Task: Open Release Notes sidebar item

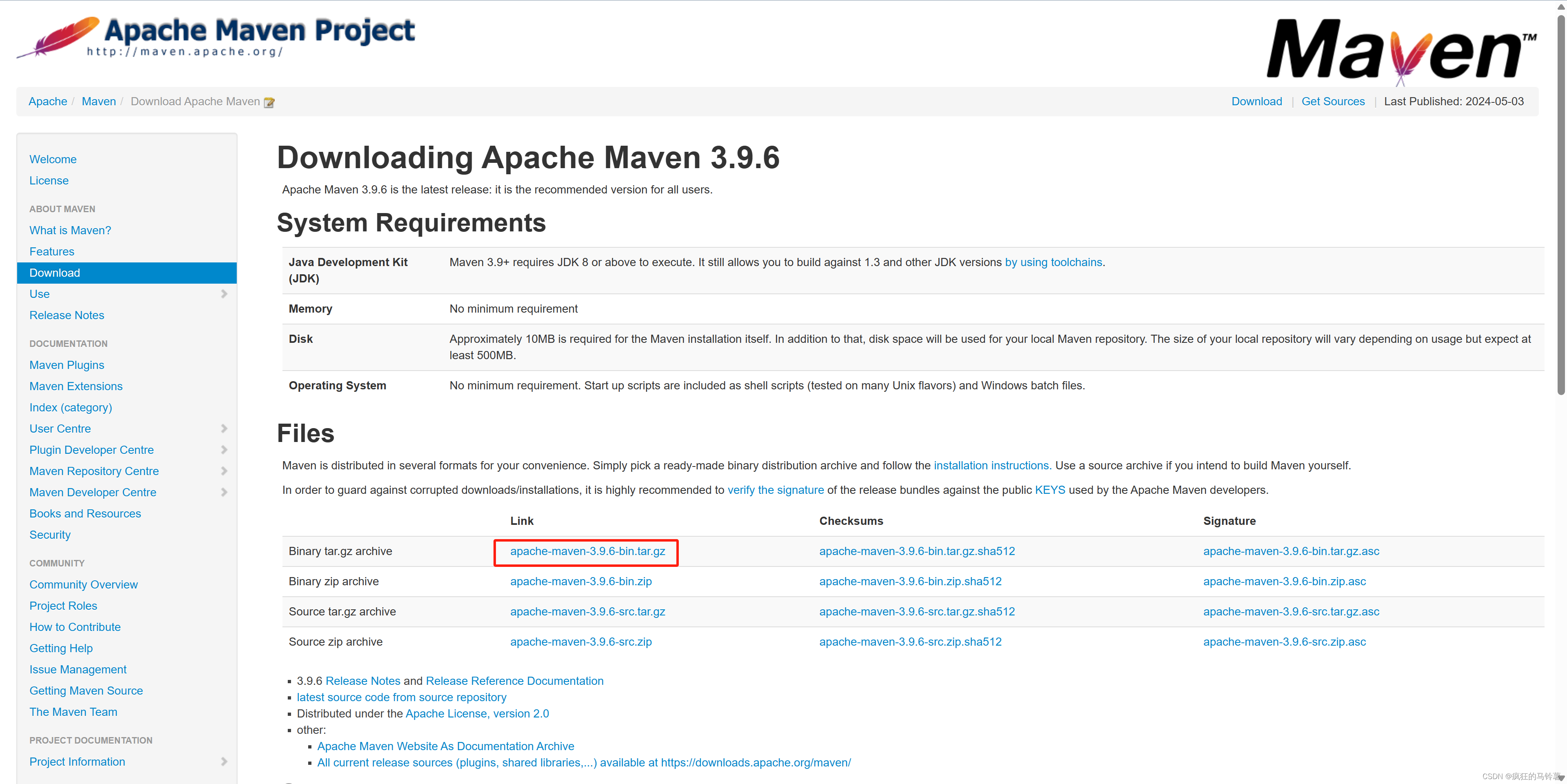Action: (67, 315)
